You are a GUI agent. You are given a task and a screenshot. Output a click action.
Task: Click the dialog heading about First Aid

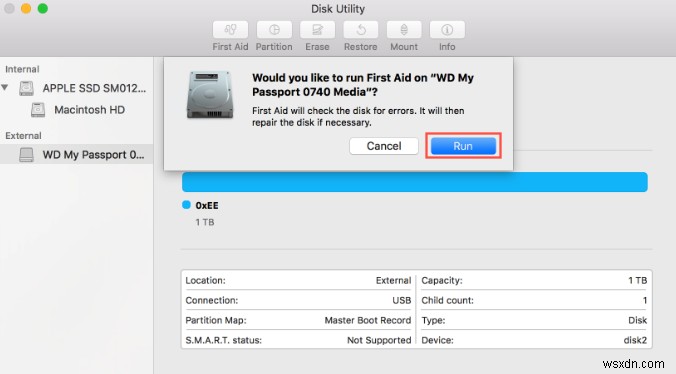tap(363, 85)
